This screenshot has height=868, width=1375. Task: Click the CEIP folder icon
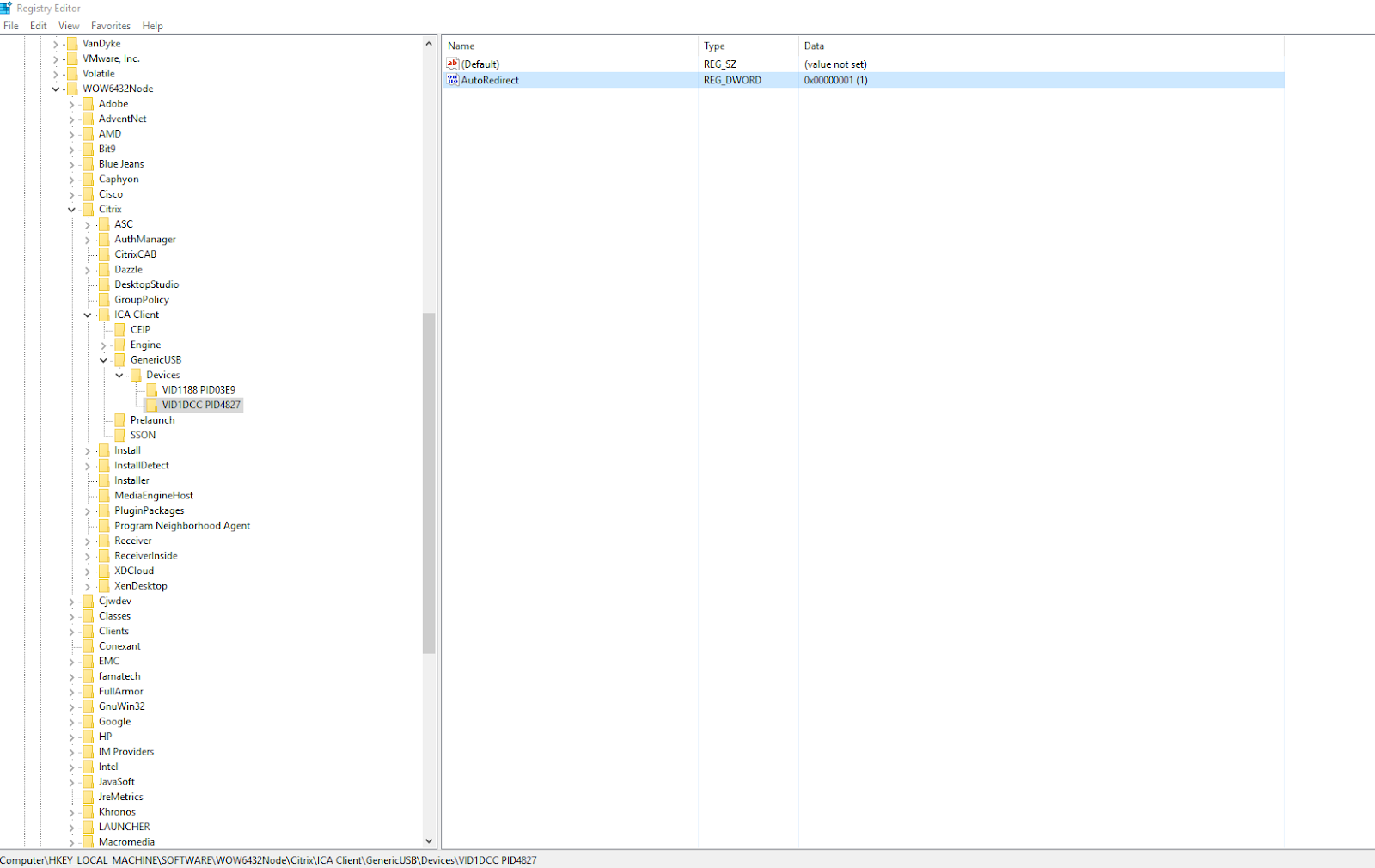[x=120, y=329]
